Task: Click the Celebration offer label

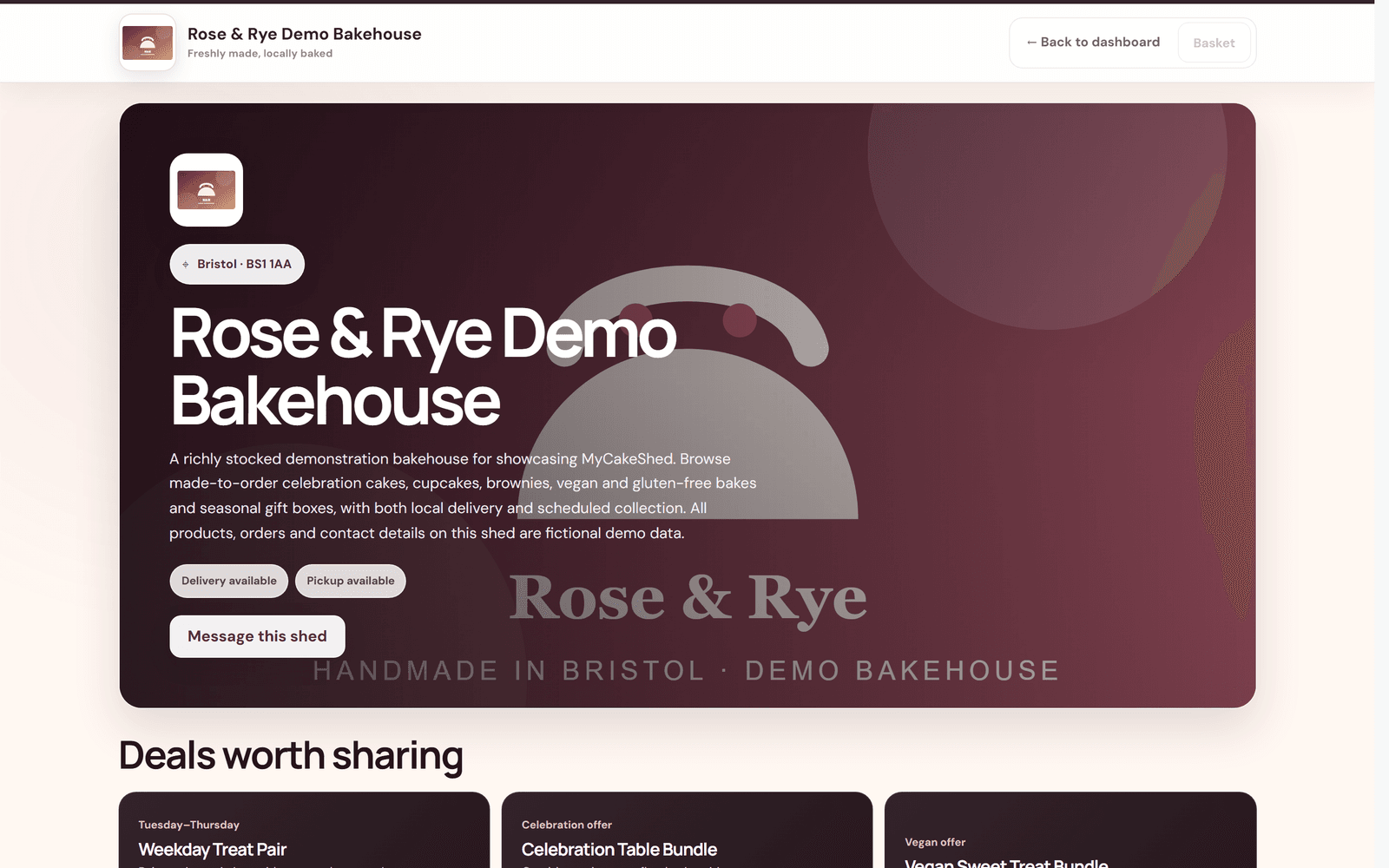Action: (x=567, y=825)
